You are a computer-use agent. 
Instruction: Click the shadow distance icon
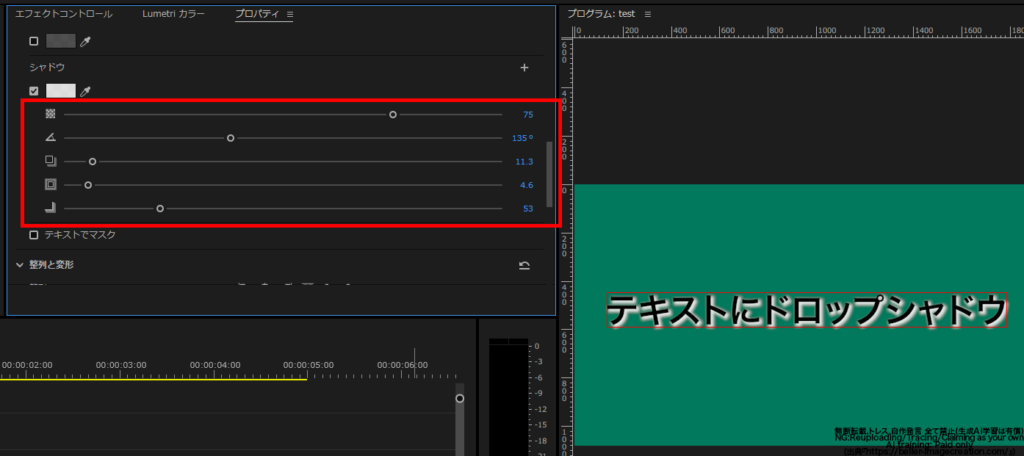50,161
